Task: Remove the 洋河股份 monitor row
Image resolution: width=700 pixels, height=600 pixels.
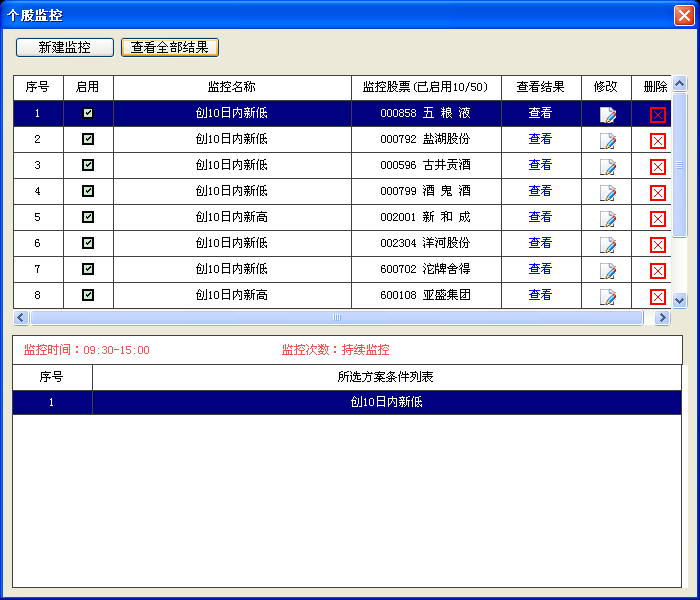Action: (657, 245)
